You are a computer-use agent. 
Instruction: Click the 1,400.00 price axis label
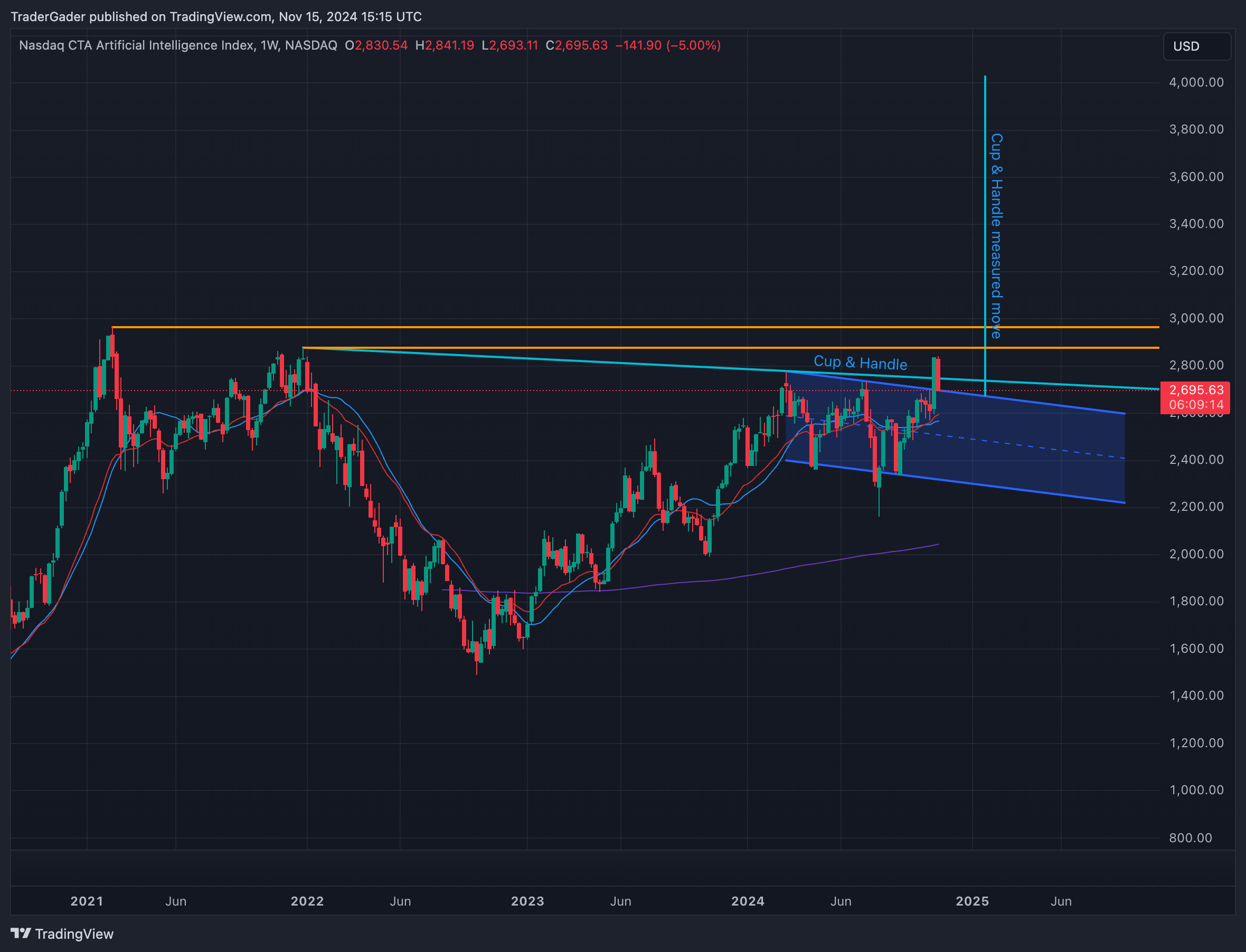(x=1196, y=696)
